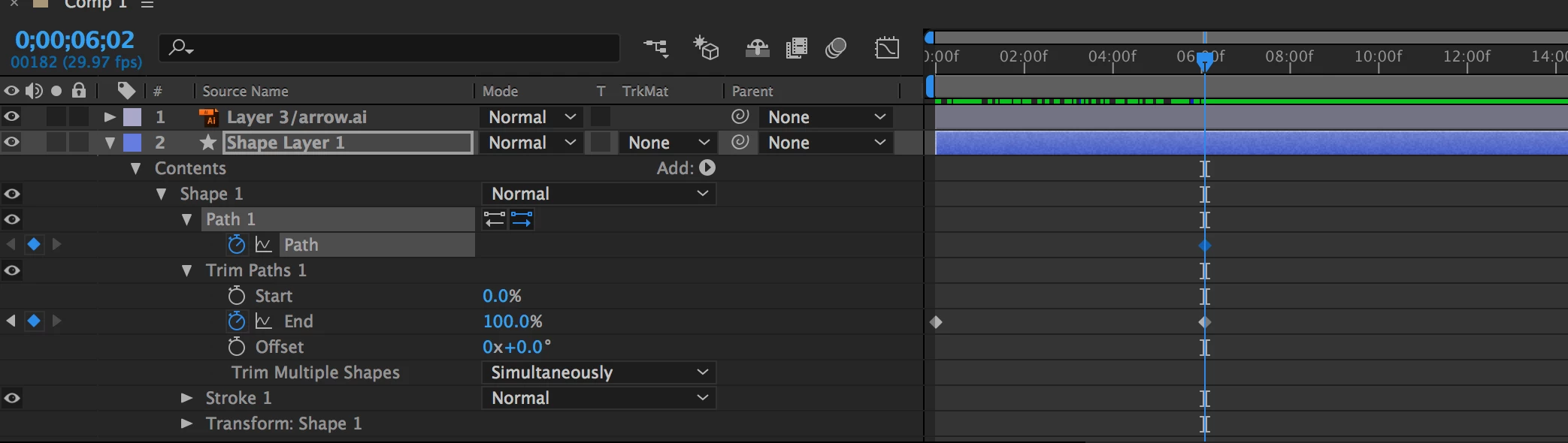
Task: Toggle graph editor icon for End
Action: [x=263, y=321]
